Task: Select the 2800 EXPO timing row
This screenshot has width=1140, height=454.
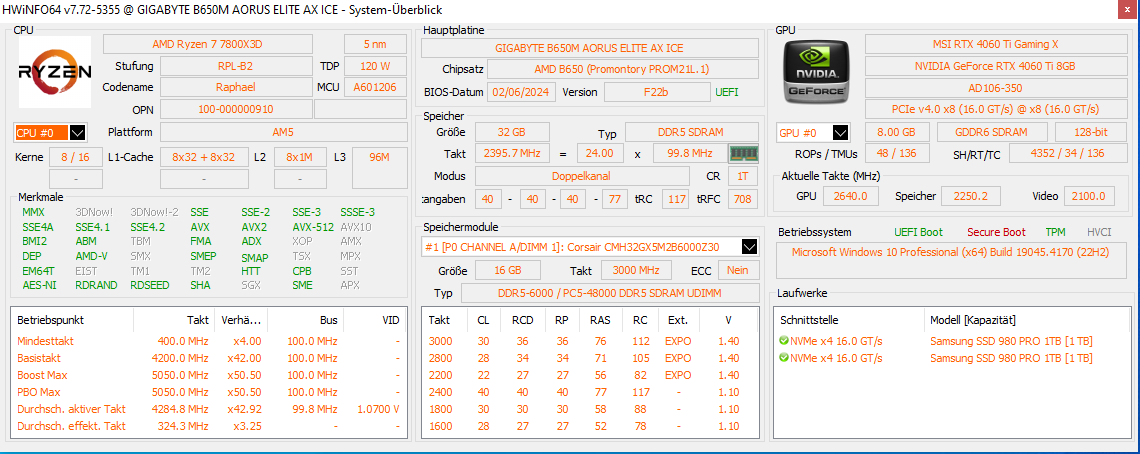Action: coord(590,358)
